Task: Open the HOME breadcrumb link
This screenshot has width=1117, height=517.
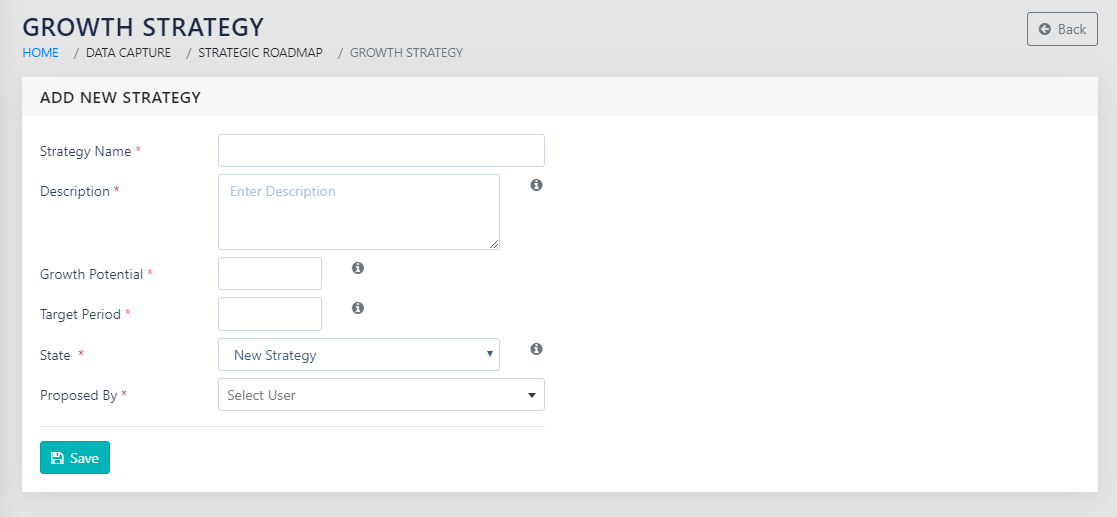Action: coord(40,52)
